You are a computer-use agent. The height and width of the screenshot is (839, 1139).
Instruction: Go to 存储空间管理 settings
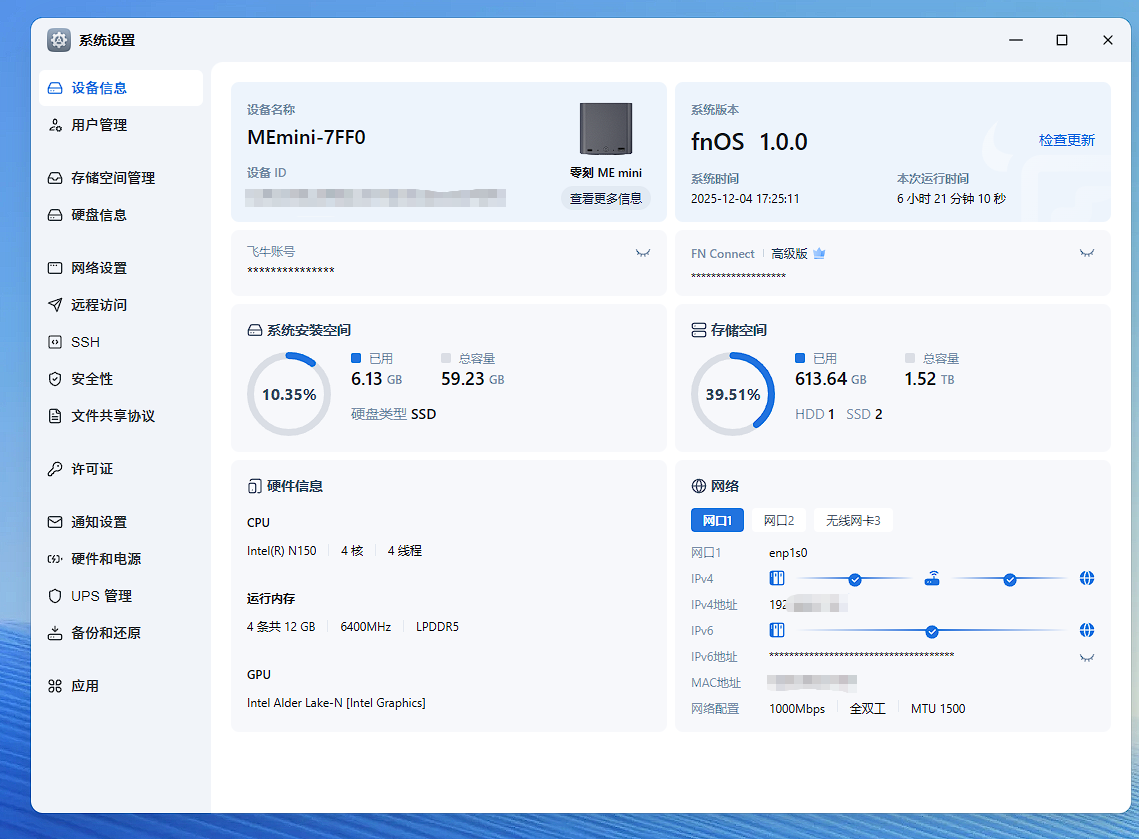pyautogui.click(x=112, y=178)
